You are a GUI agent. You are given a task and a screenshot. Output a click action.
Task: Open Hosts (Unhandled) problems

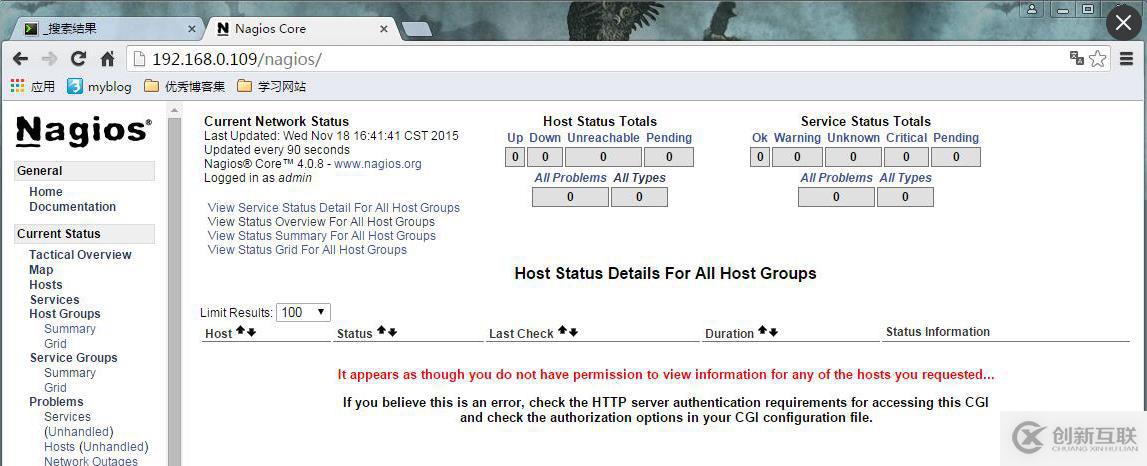96,446
